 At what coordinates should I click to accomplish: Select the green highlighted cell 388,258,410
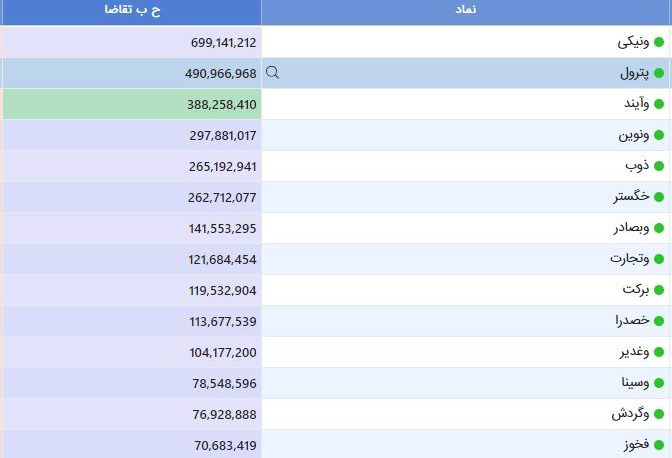pyautogui.click(x=132, y=104)
